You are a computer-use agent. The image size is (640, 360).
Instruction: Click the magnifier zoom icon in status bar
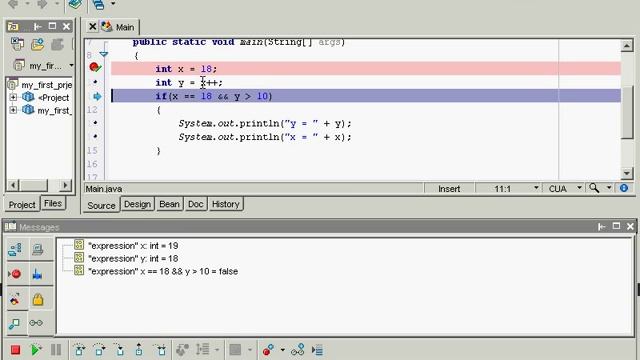(x=594, y=188)
